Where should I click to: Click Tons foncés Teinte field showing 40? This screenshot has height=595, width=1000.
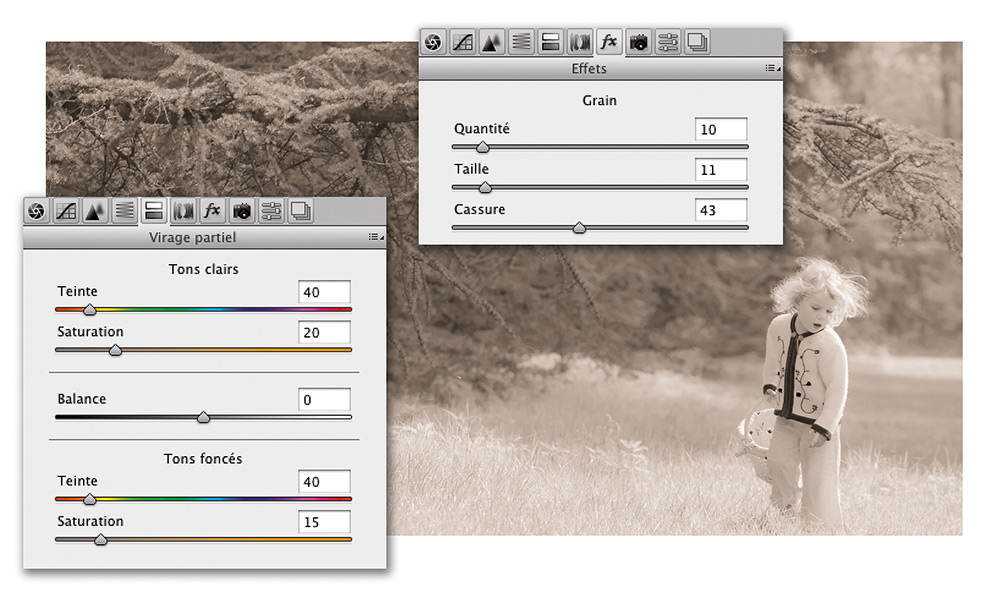(x=324, y=481)
